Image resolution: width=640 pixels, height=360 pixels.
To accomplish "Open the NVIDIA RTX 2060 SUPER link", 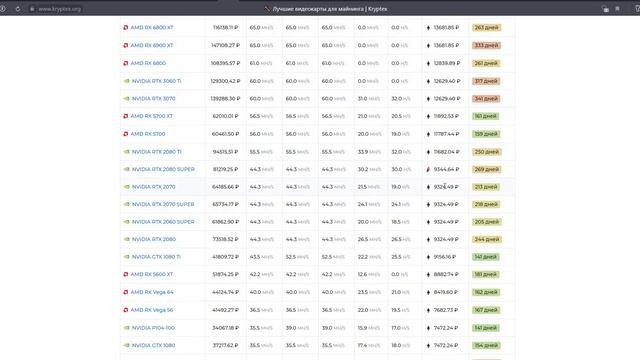I will click(x=163, y=222).
